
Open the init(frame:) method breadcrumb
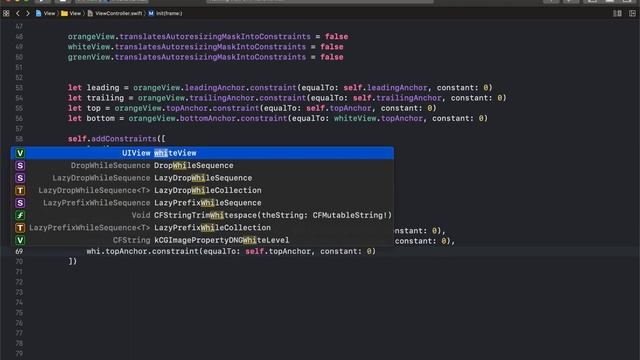coord(165,13)
